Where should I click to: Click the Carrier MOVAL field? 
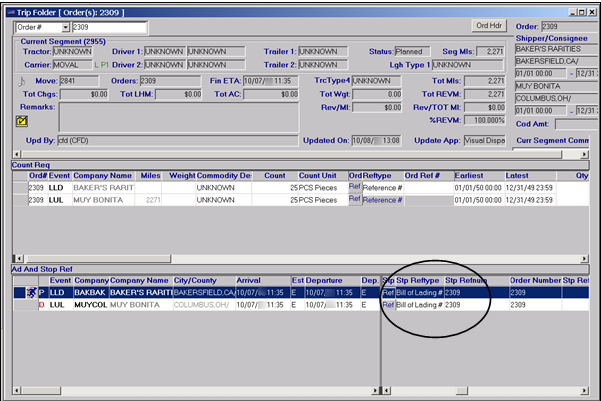(x=72, y=64)
